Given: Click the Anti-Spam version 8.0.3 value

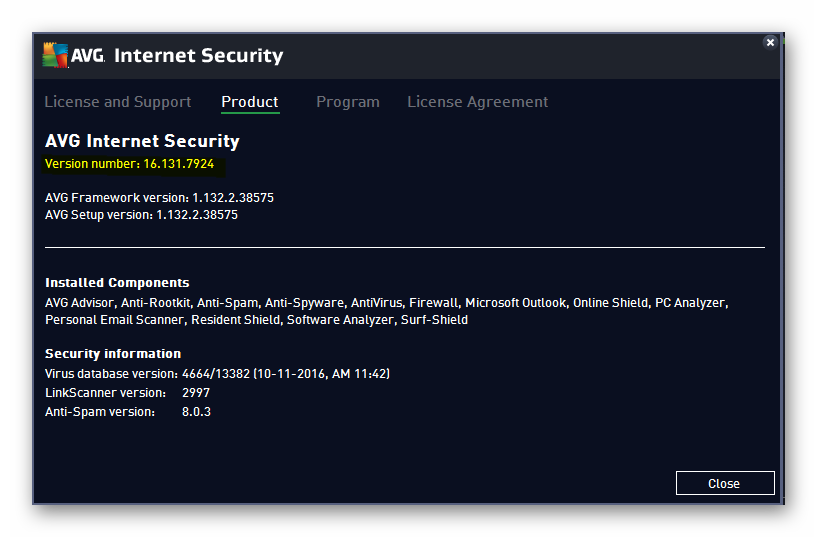Looking at the screenshot, I should [x=196, y=412].
